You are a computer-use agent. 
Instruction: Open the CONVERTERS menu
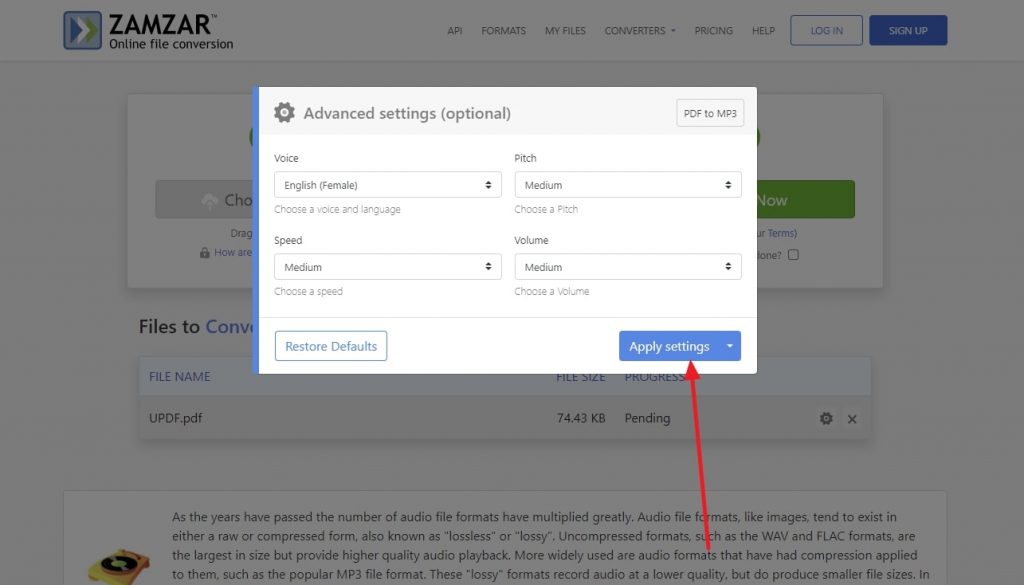[638, 30]
